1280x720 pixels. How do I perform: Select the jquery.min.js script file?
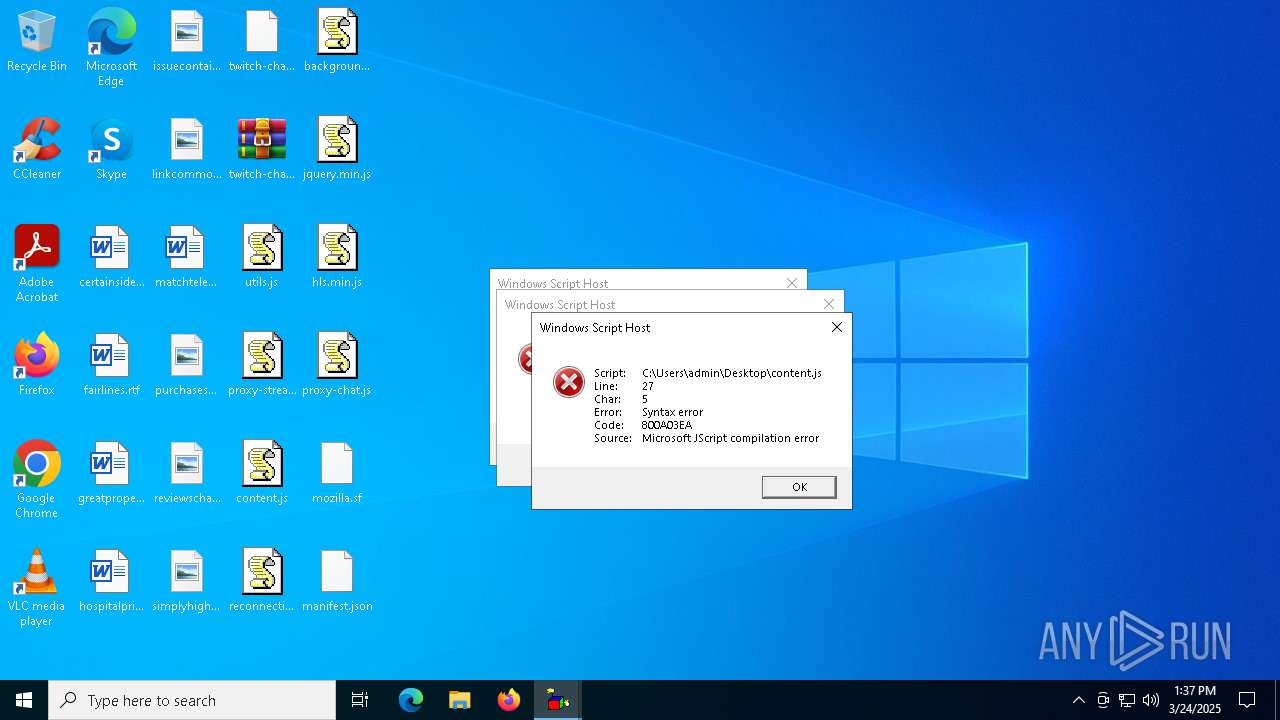pos(337,149)
